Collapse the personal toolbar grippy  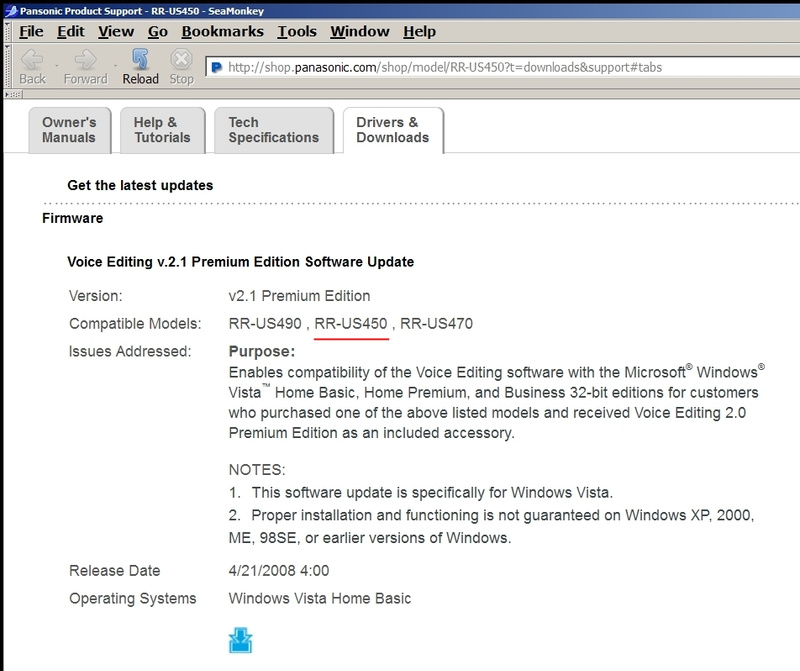coord(13,94)
